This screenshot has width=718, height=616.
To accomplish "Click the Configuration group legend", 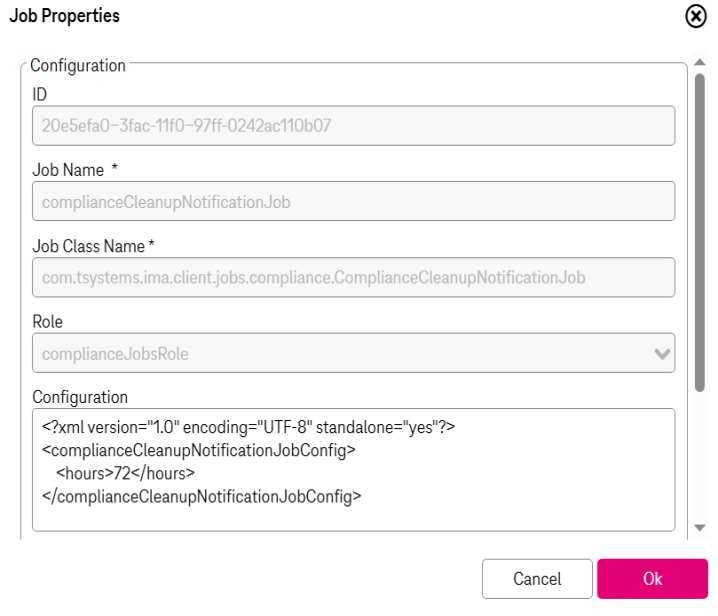I will coord(78,65).
